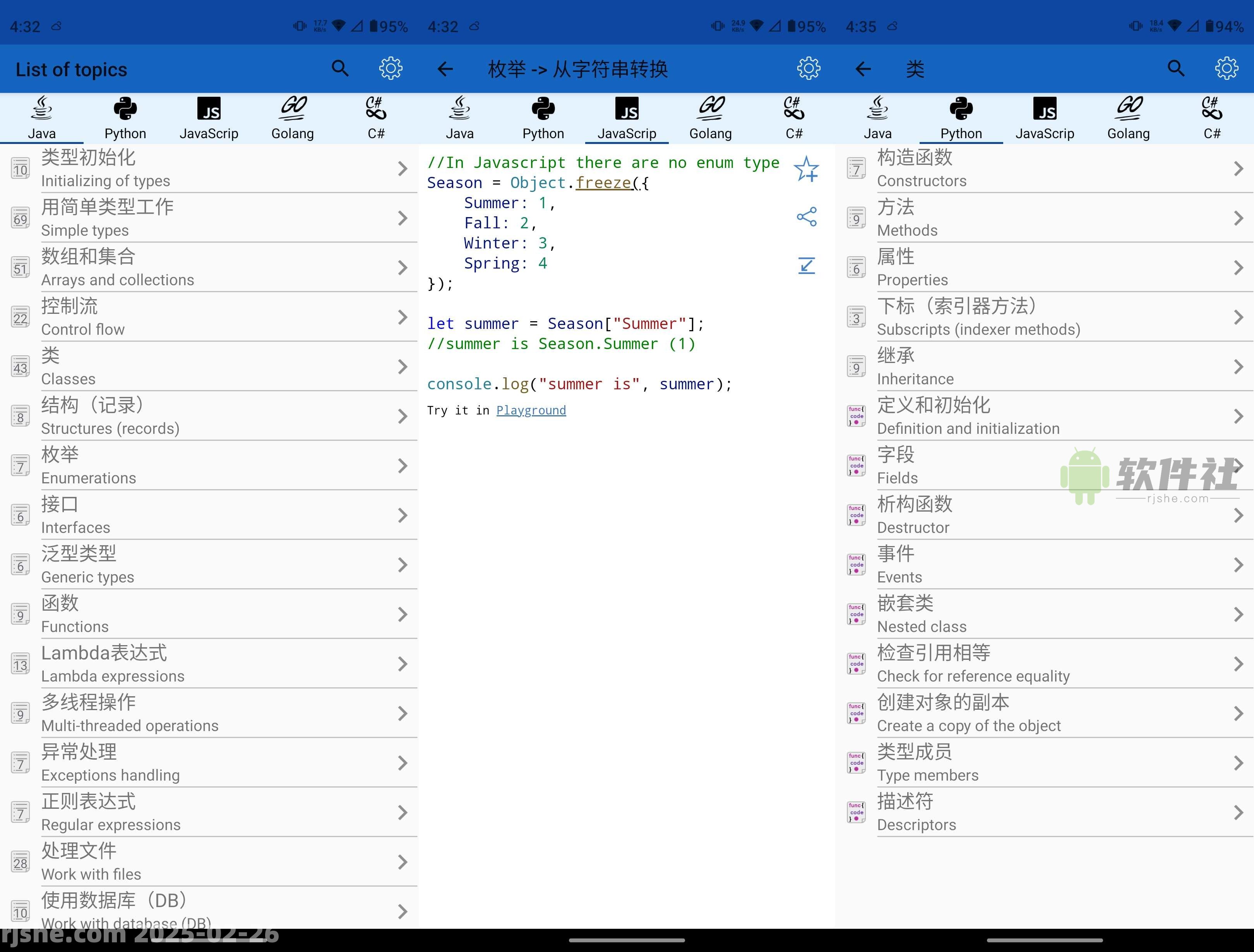
Task: Expand Lambda expressions topic chevron
Action: coord(403,664)
